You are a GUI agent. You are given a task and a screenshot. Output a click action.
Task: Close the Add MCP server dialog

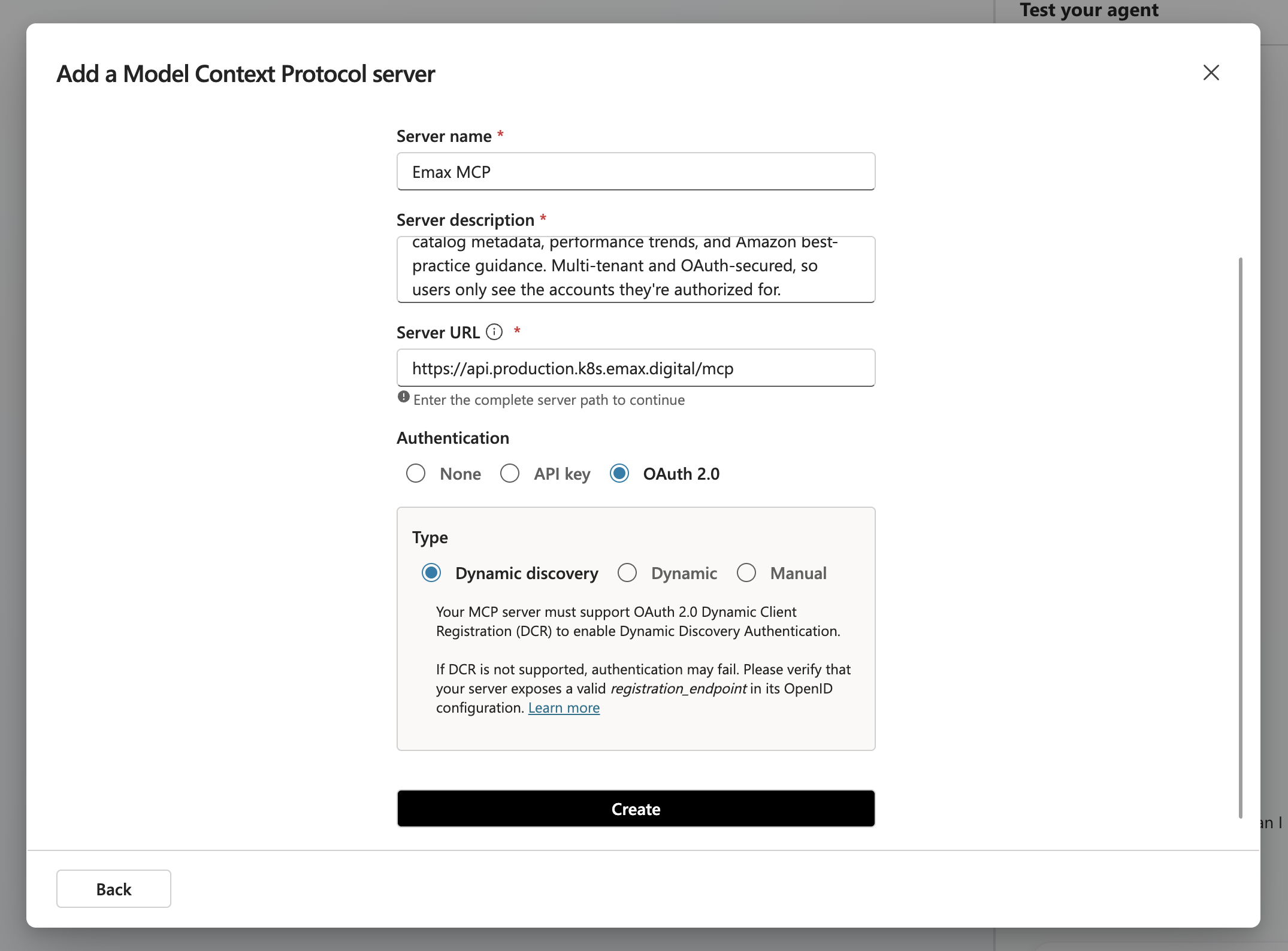(x=1211, y=73)
